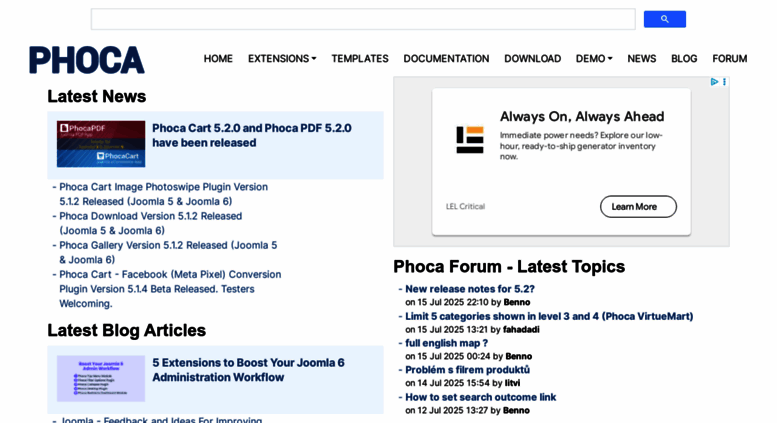Open 5 Extensions to Boost Your Joomla 6 article

pos(248,370)
